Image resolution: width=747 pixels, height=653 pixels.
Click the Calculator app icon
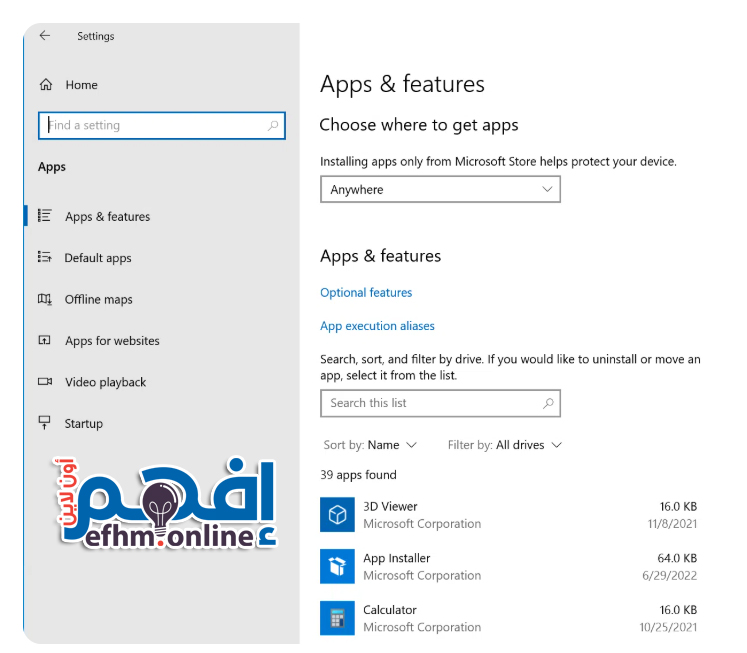click(338, 618)
